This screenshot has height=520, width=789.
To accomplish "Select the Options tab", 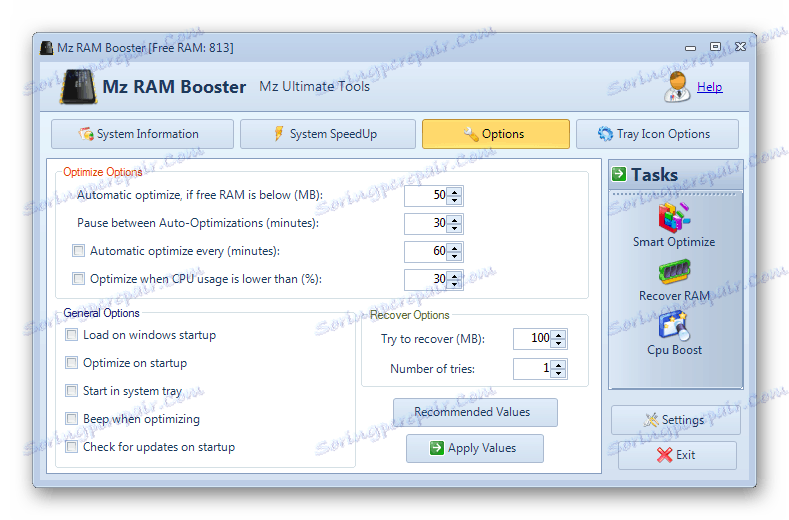I will click(496, 134).
